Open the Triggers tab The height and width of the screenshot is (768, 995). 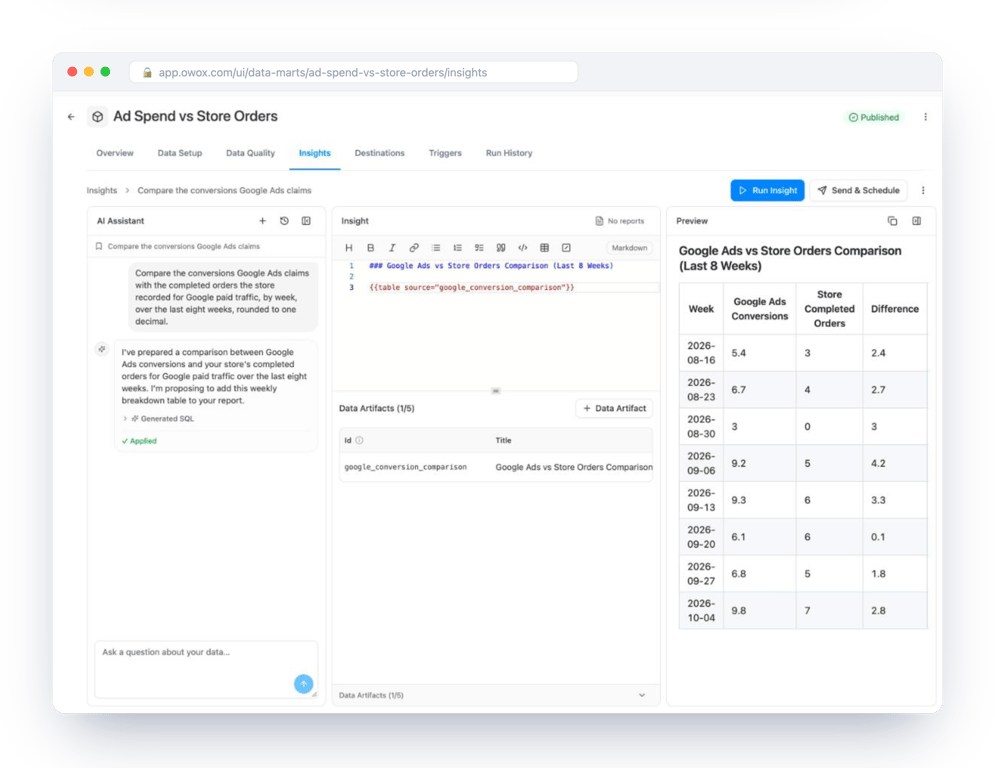point(445,153)
